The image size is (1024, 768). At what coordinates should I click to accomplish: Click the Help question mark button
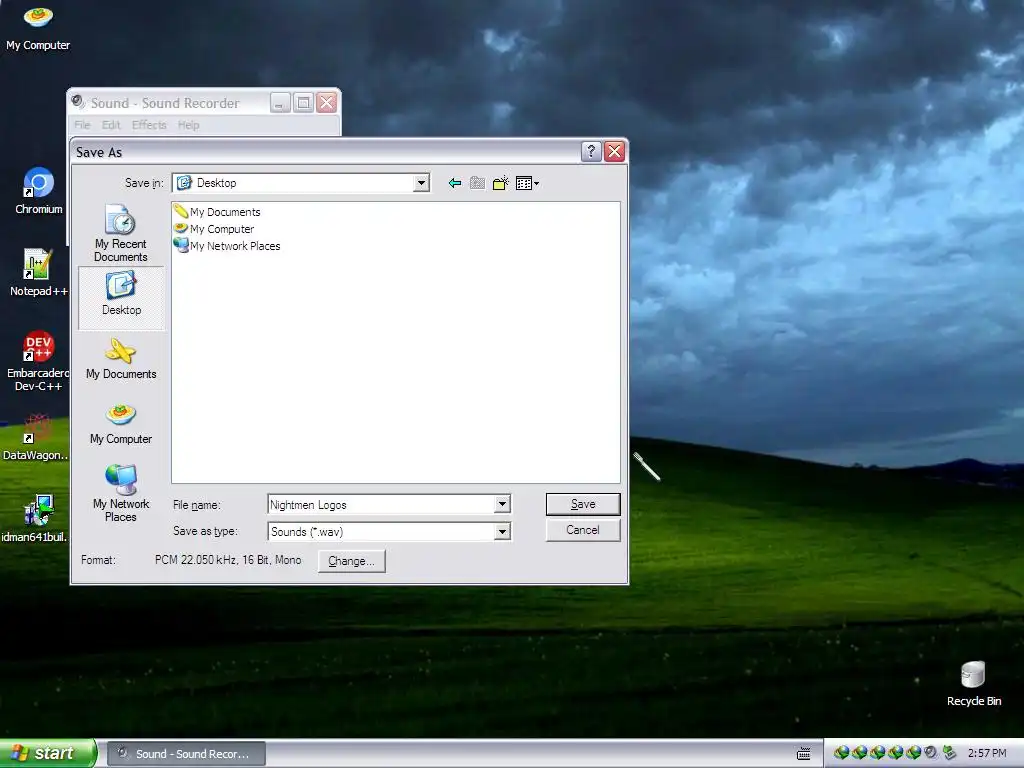coord(591,152)
